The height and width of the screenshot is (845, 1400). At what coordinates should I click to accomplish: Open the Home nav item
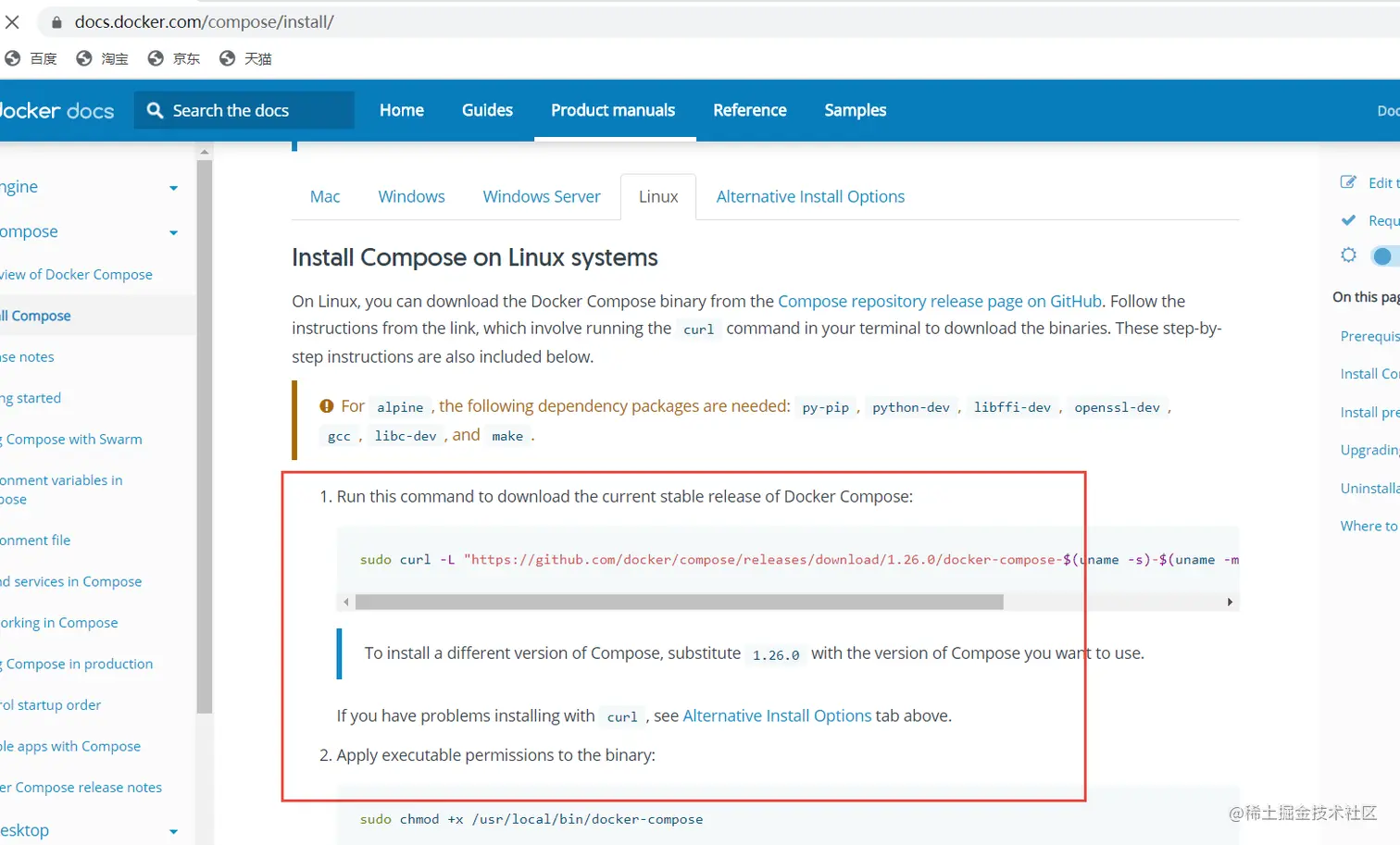(x=402, y=110)
